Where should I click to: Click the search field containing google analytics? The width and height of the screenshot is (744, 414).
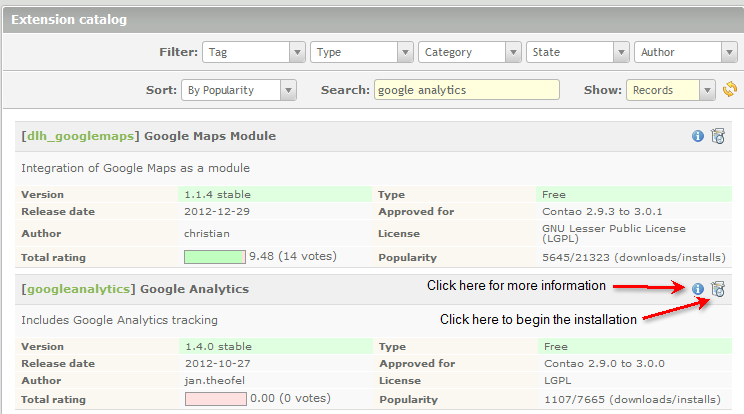(466, 90)
